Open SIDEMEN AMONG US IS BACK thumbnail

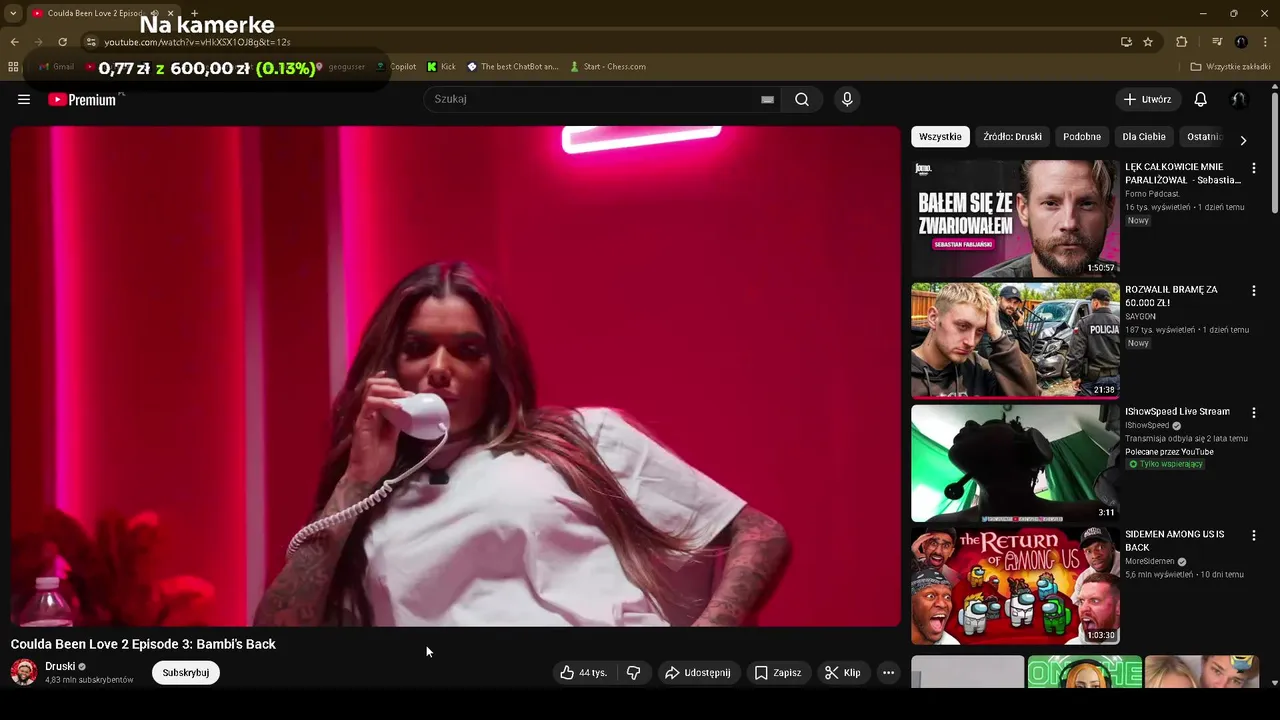[x=1015, y=586]
